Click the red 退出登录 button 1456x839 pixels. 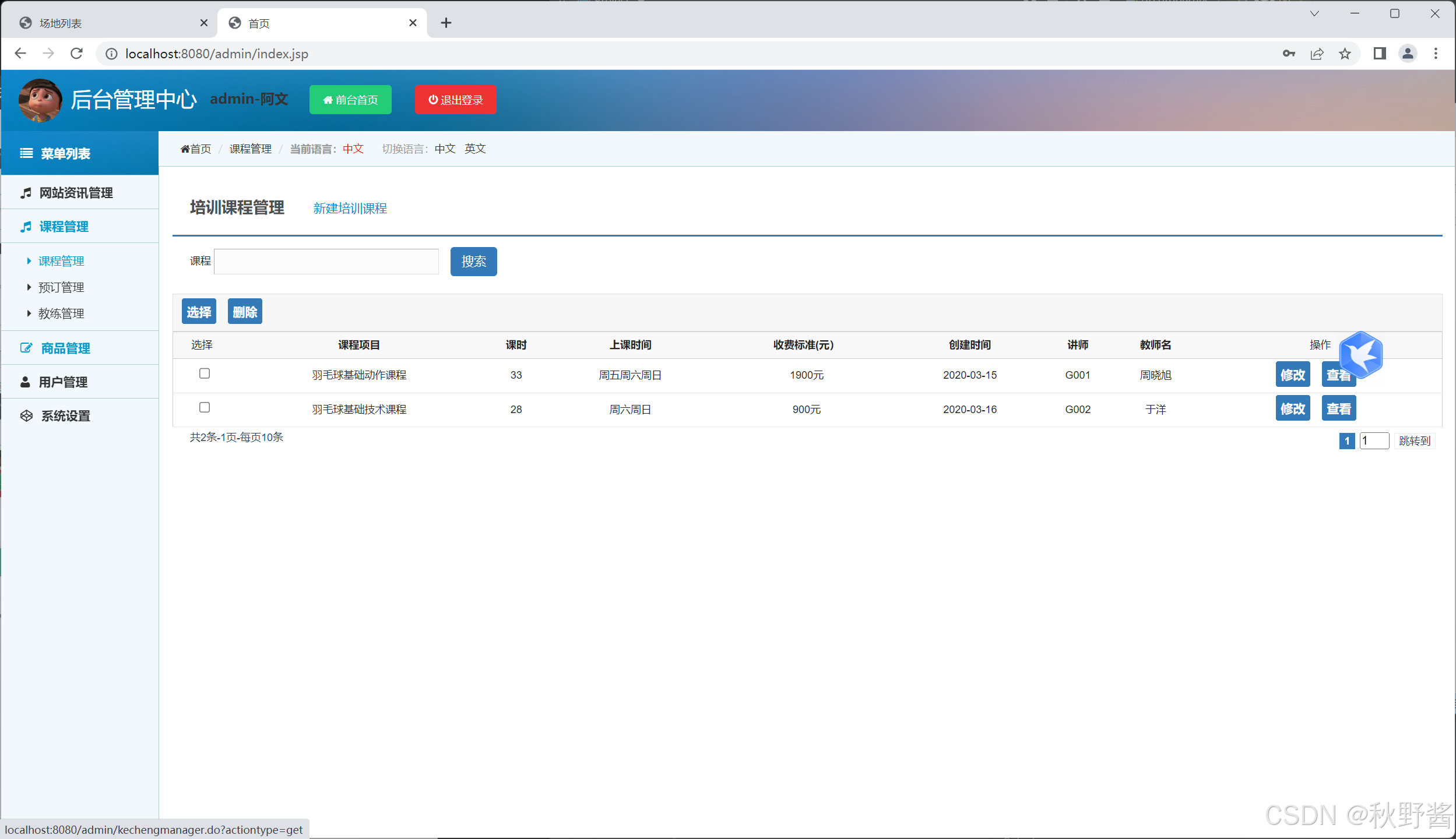click(455, 100)
